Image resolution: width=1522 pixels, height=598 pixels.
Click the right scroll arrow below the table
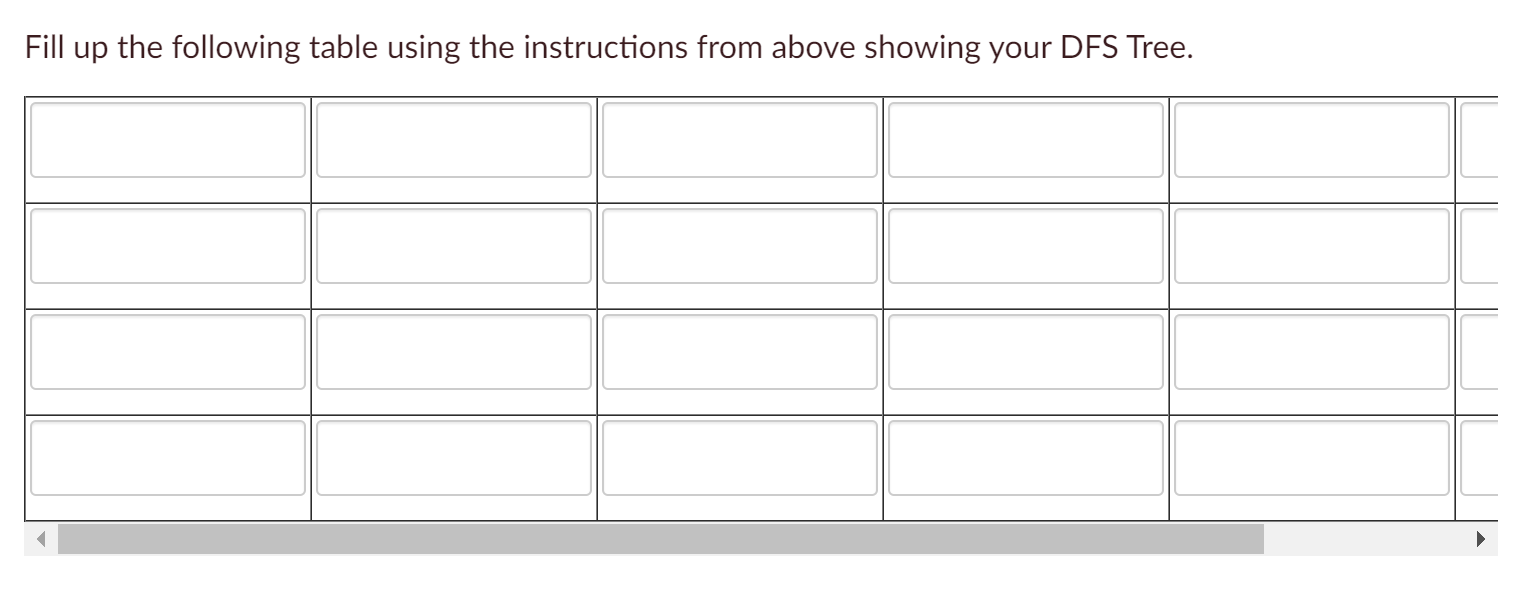point(1481,539)
